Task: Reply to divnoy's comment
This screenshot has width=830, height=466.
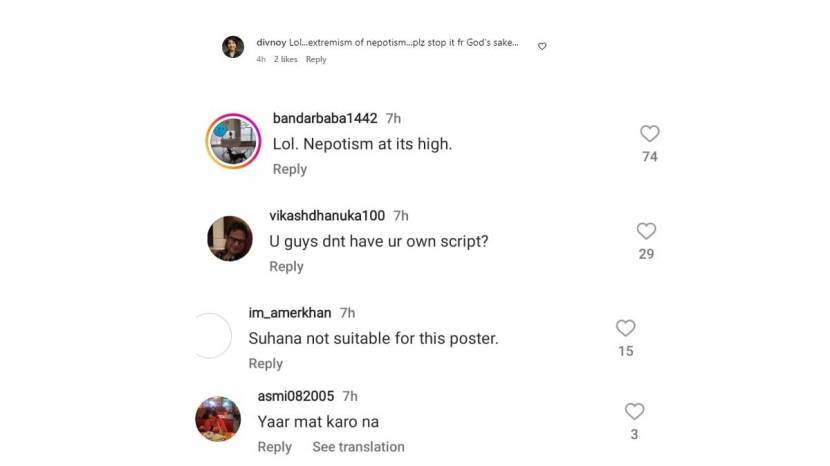Action: [316, 60]
